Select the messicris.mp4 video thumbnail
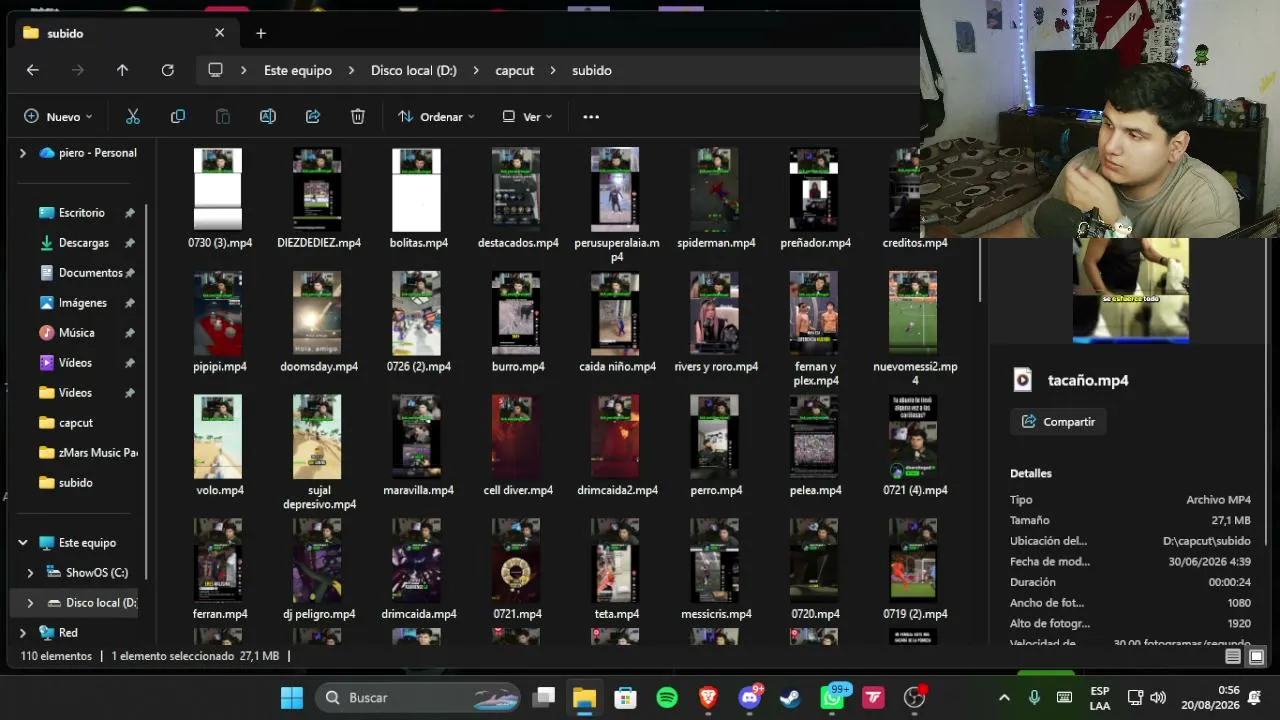This screenshot has height=720, width=1280. point(714,560)
